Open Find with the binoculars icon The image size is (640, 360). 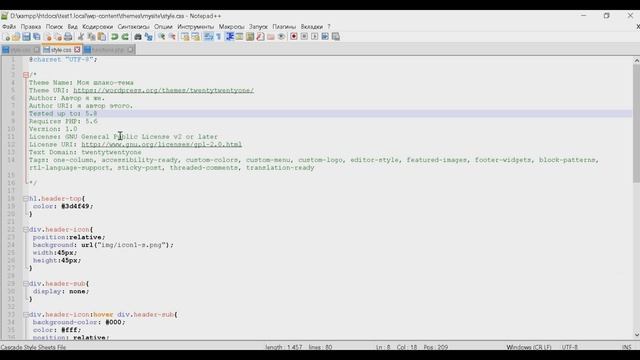[x=138, y=37]
